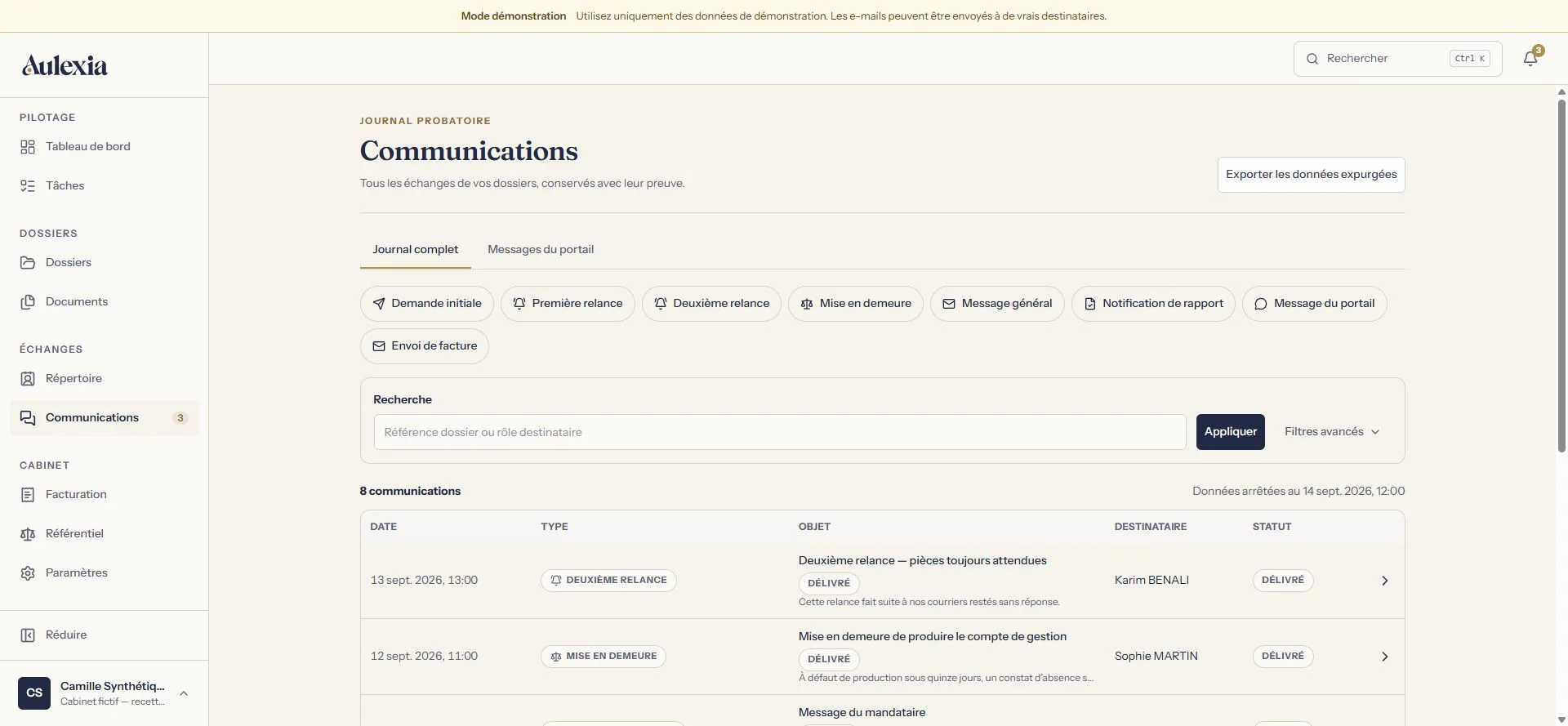Filter by Deuxième relance chip

pyautogui.click(x=711, y=304)
